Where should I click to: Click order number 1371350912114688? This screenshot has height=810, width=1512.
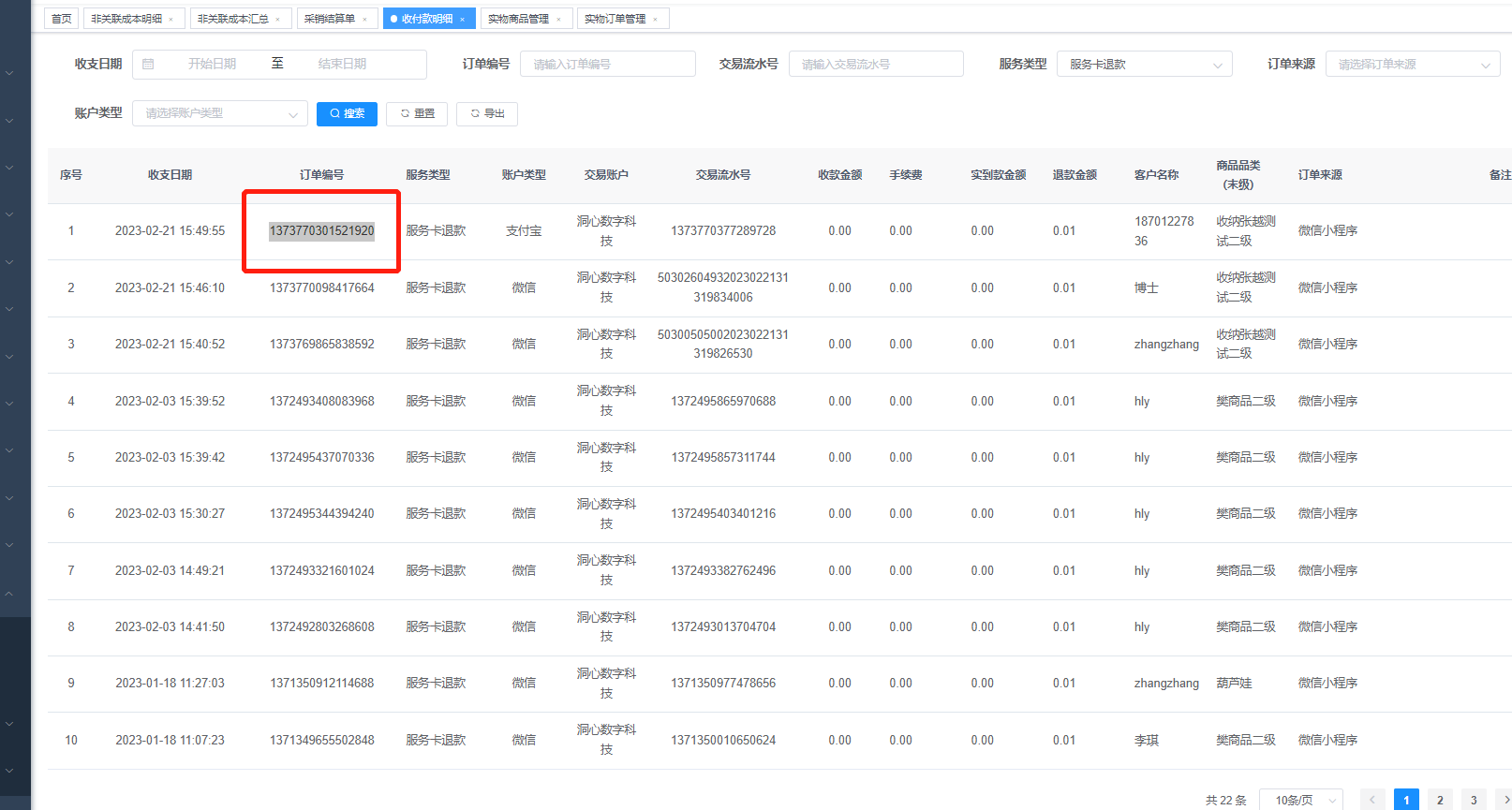(322, 684)
